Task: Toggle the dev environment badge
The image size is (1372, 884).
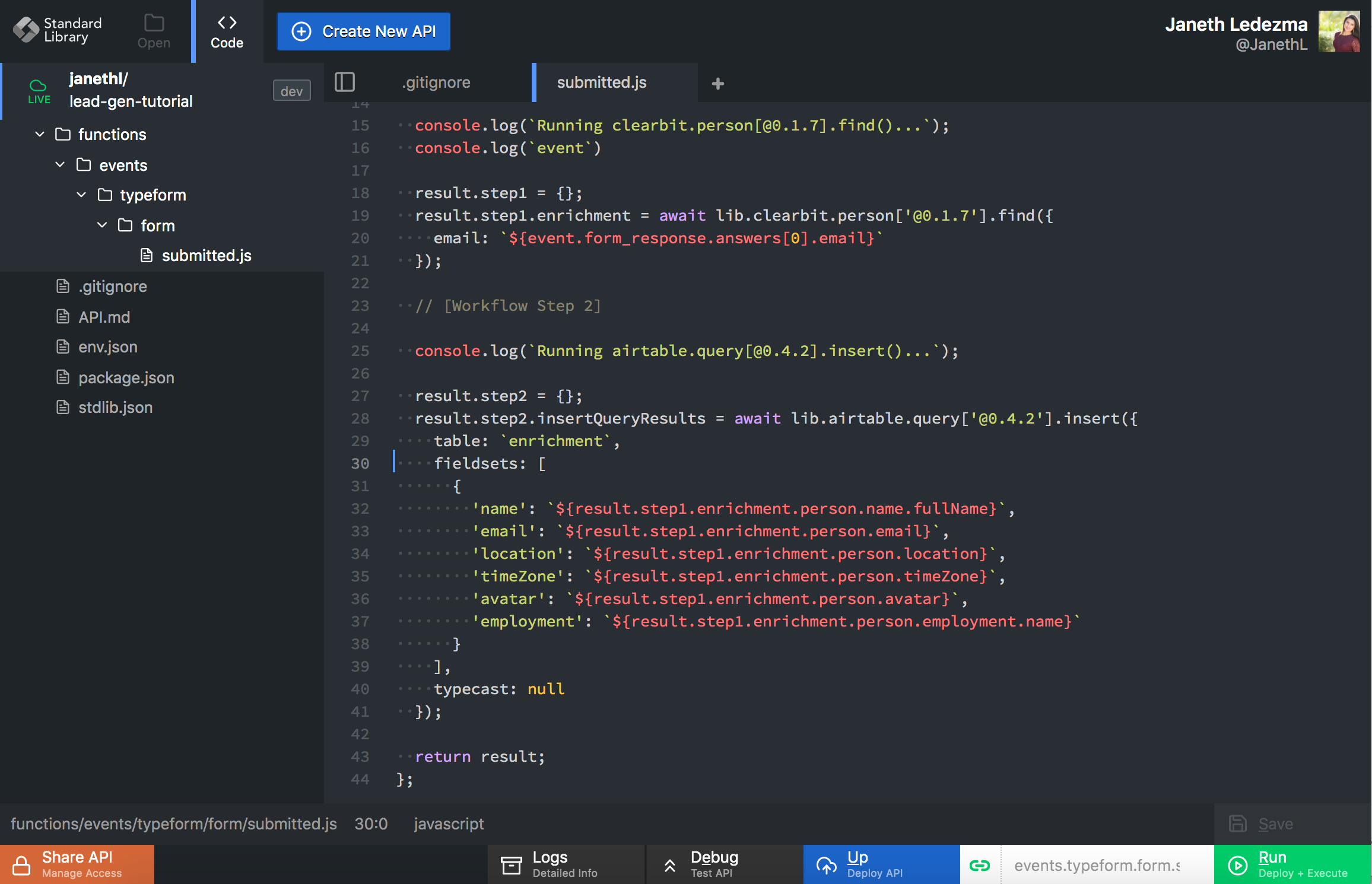Action: coord(291,91)
